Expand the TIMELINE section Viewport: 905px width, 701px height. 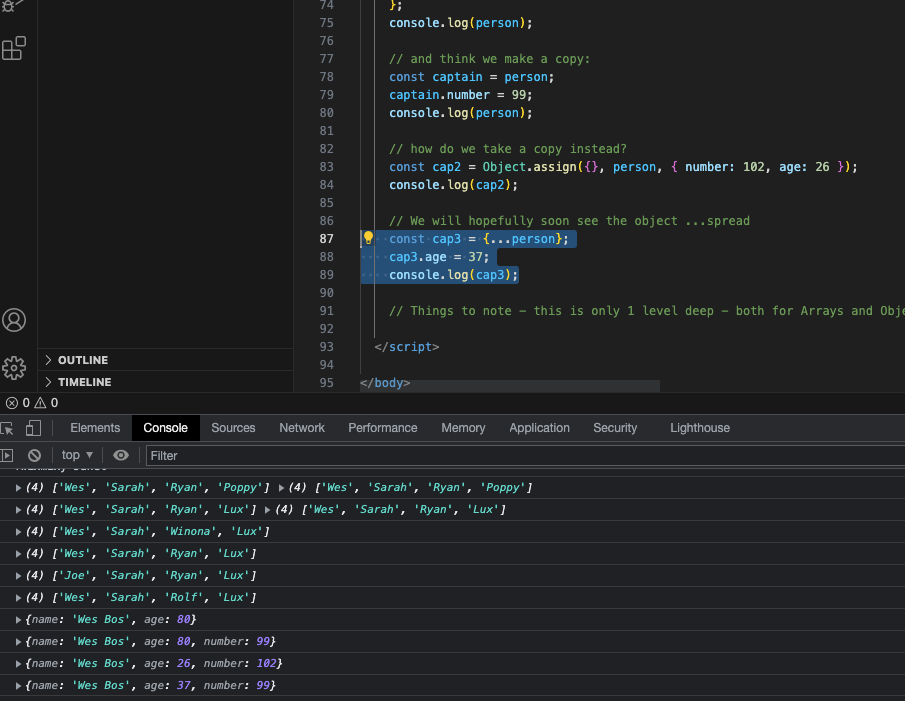(x=84, y=382)
